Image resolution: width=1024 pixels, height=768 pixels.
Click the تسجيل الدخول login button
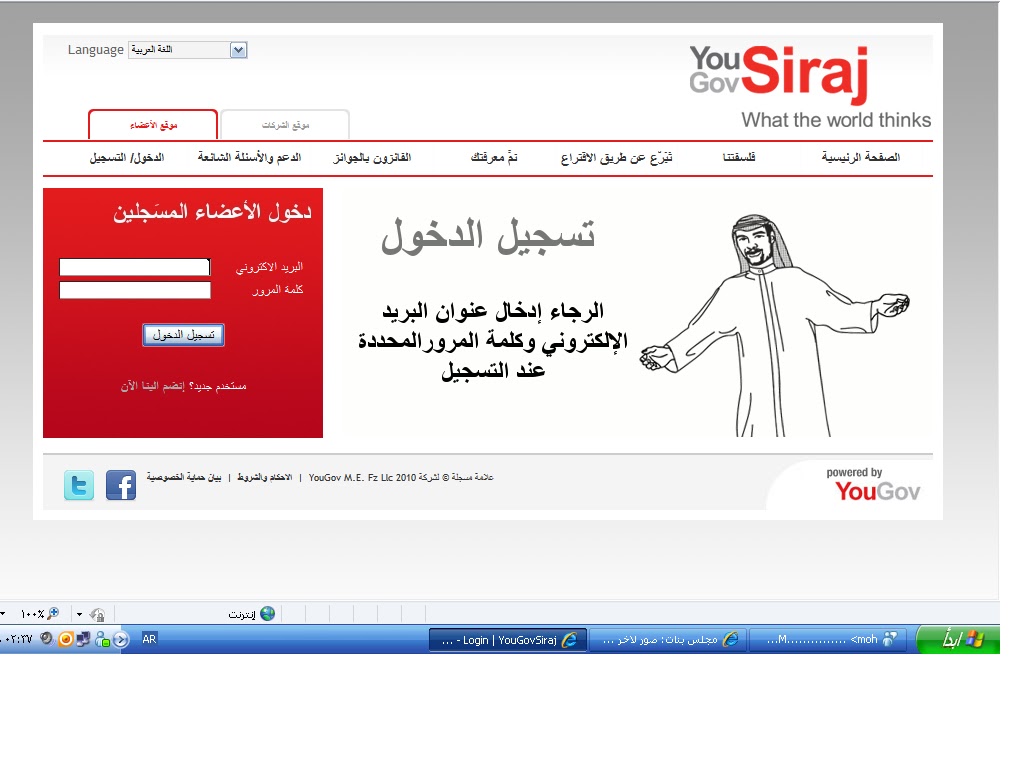[x=184, y=335]
